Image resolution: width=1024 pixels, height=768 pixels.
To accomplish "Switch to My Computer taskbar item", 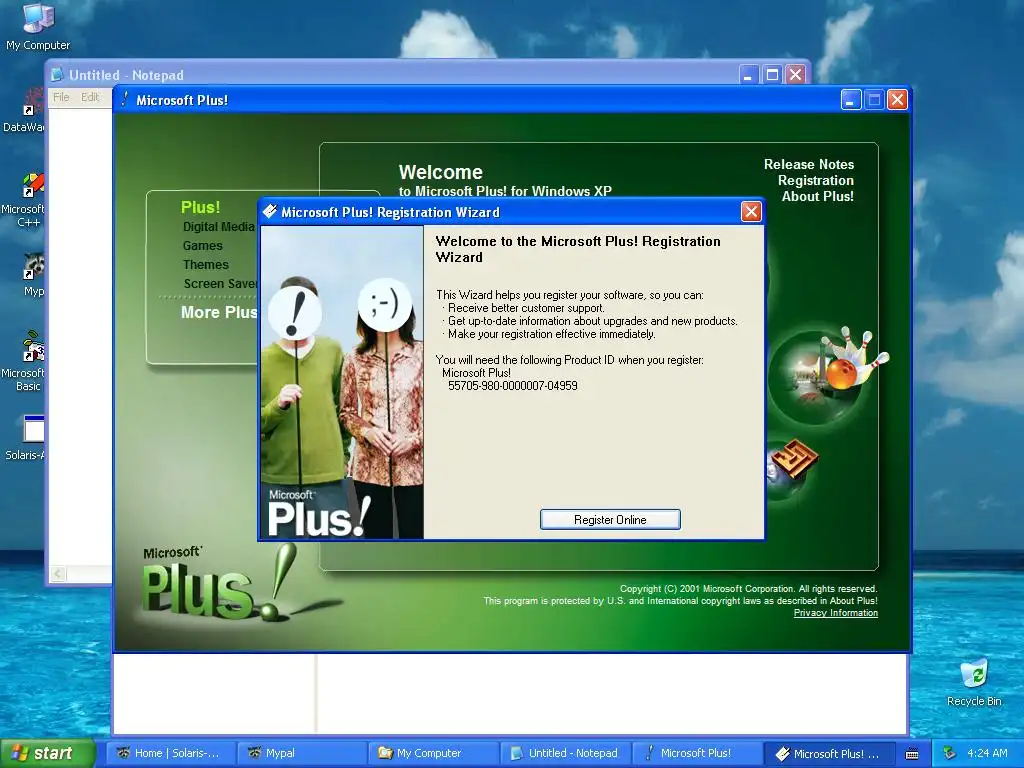I will 433,753.
